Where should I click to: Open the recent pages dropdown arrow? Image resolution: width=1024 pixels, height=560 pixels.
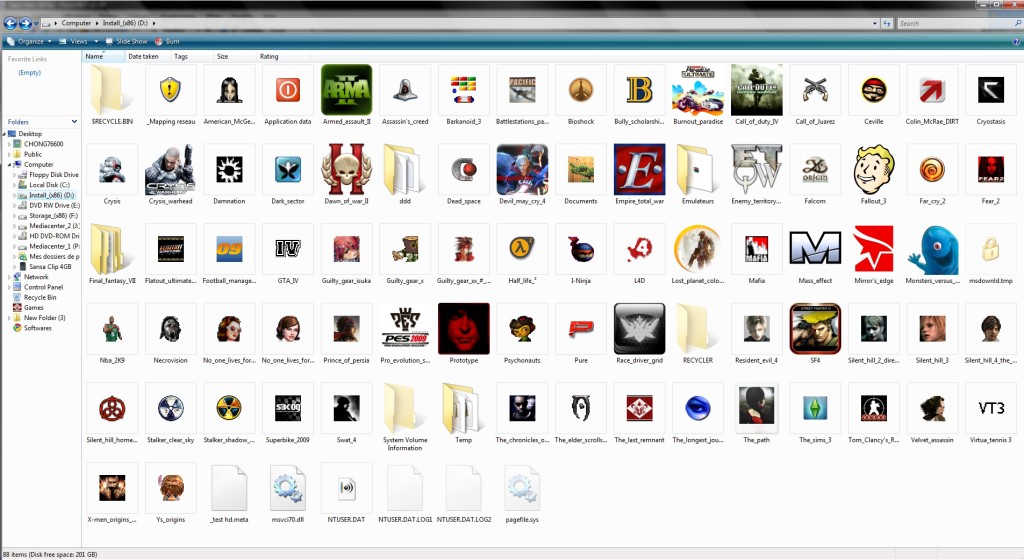[x=37, y=23]
